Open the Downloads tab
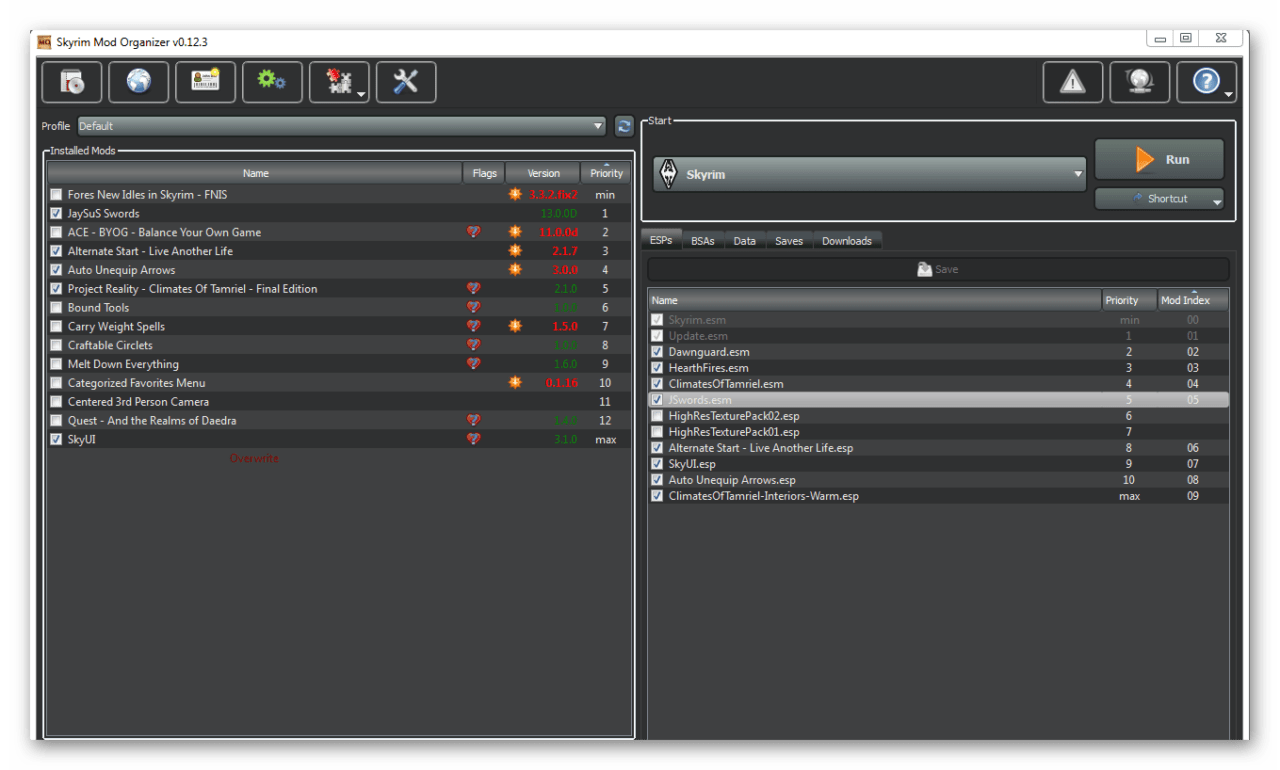 tap(847, 241)
